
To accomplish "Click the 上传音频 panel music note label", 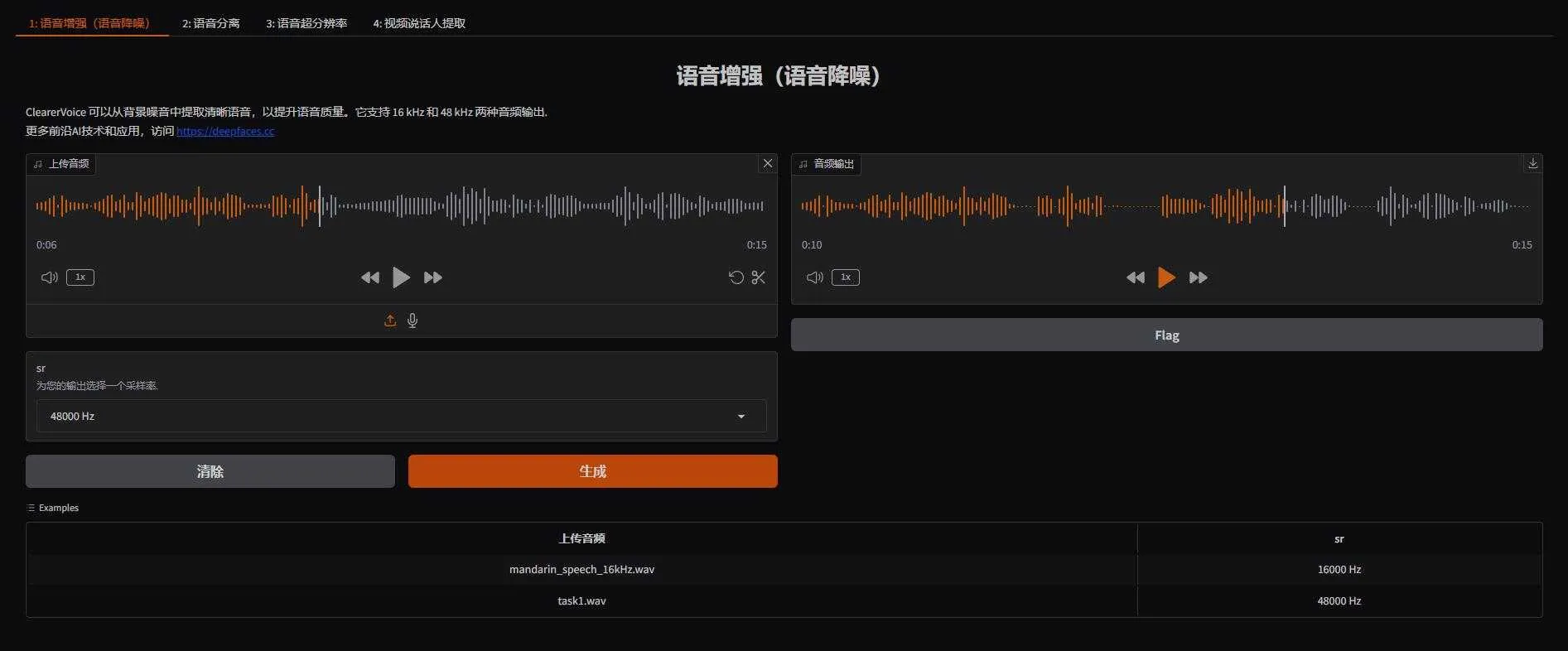I will [x=61, y=164].
